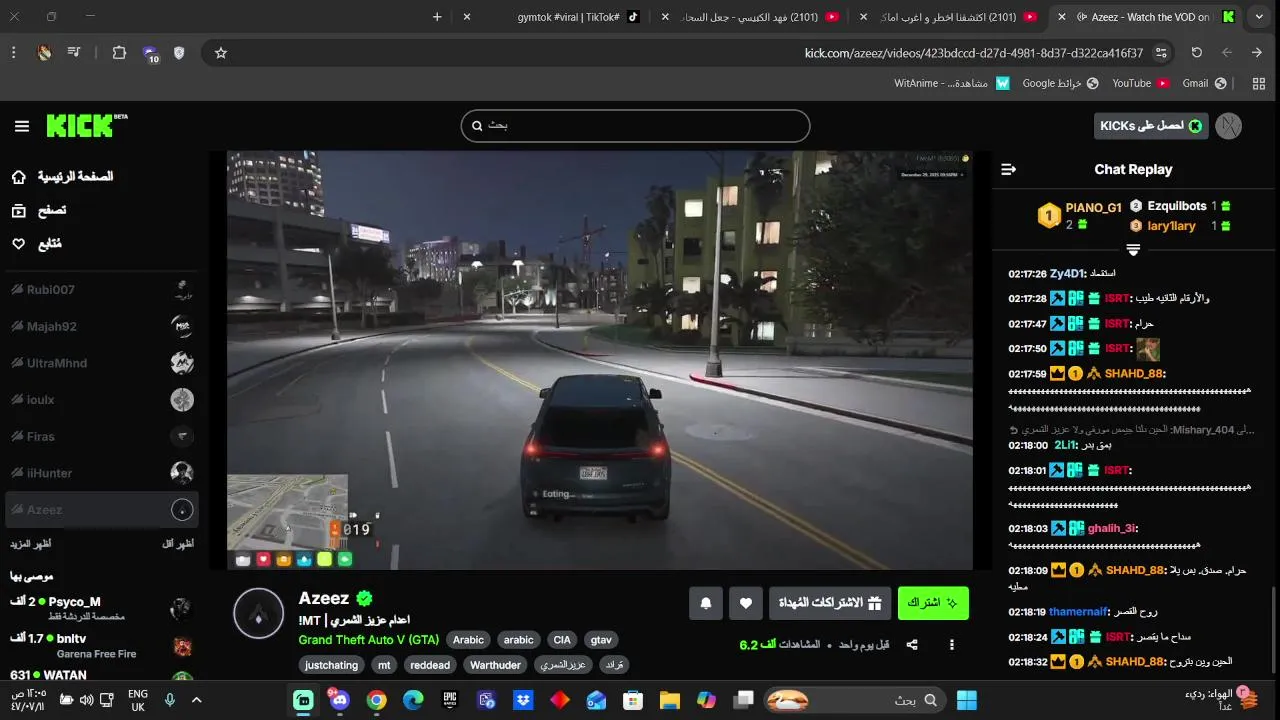The image size is (1280, 720).
Task: Toggle the microphone icon in system tray
Action: (170, 700)
